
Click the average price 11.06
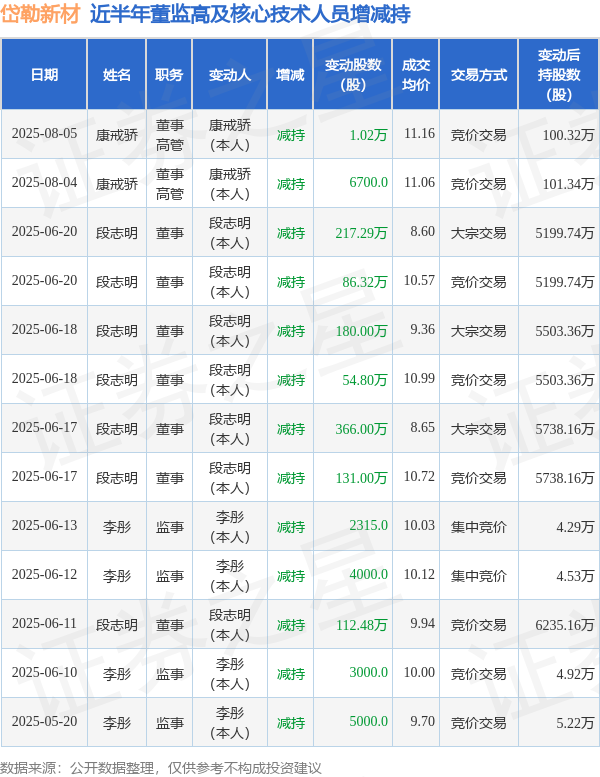[x=419, y=183]
